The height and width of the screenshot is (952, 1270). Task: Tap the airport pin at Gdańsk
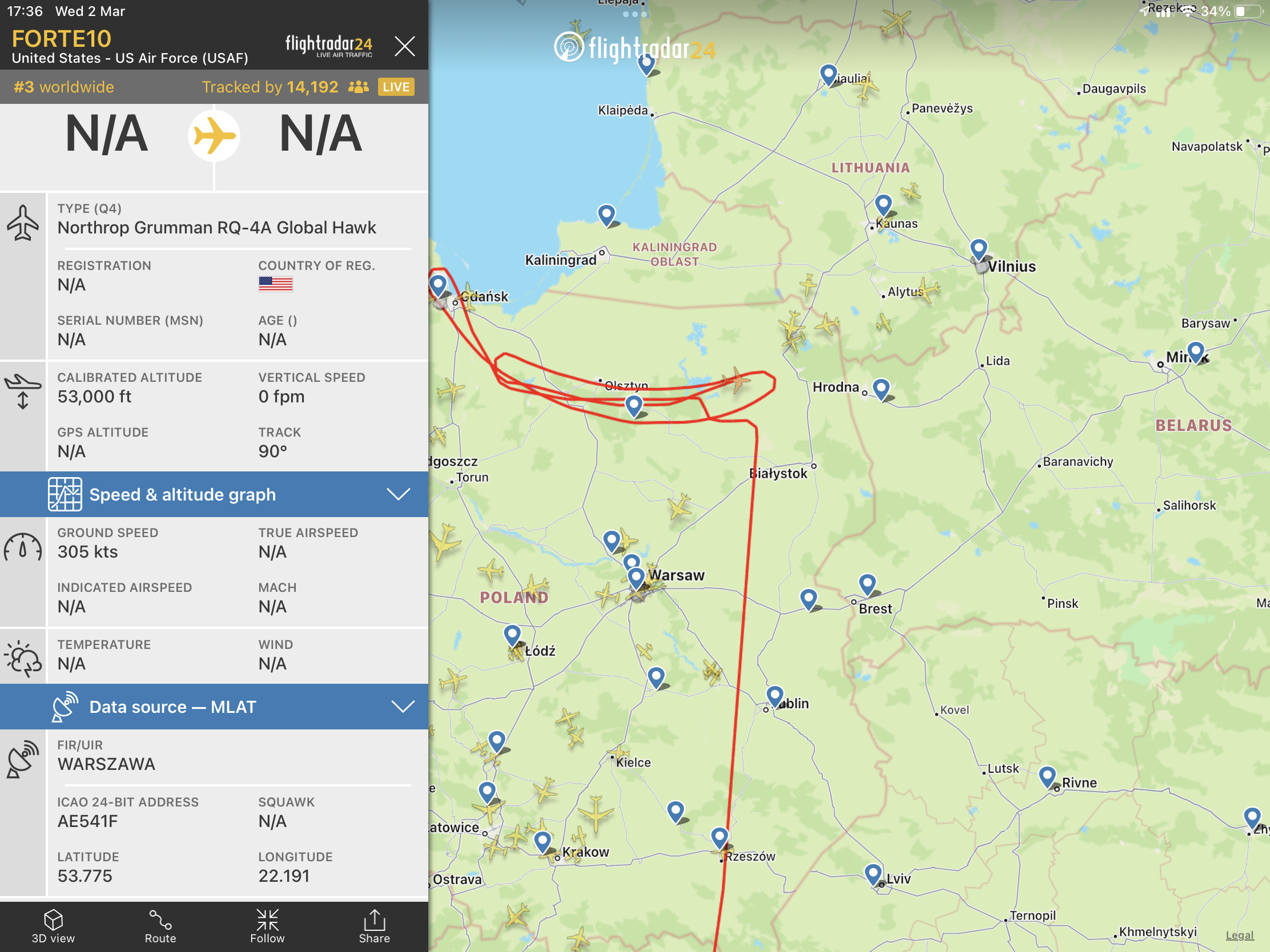click(x=439, y=286)
